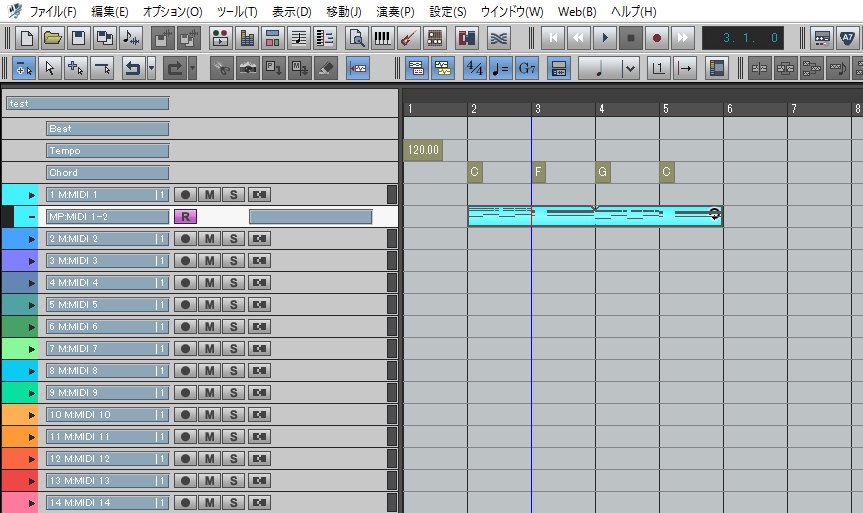Mute the MIDI 5 track
The width and height of the screenshot is (863, 513).
(210, 304)
